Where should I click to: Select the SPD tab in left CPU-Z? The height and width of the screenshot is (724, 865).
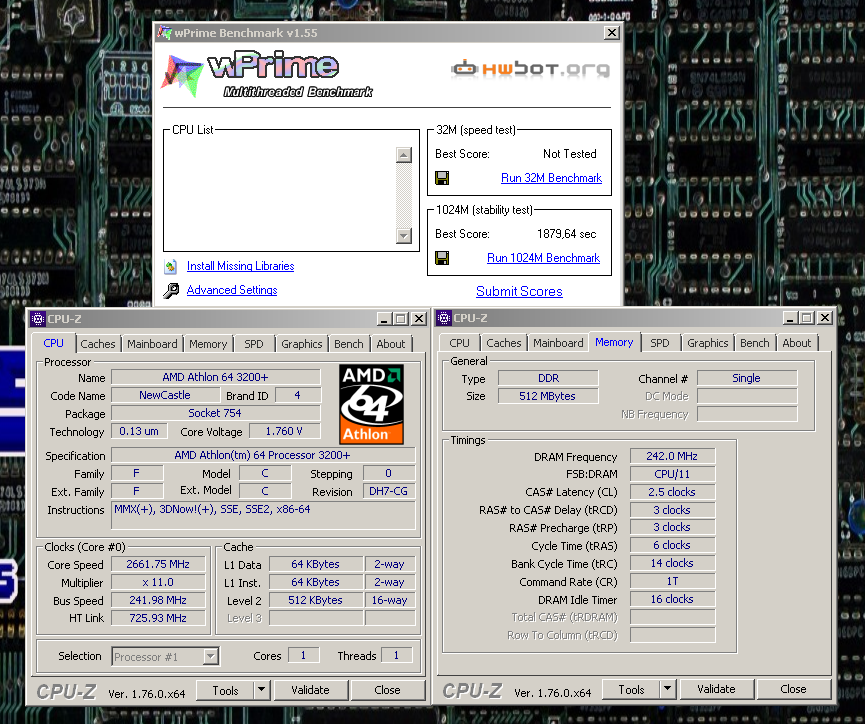click(254, 344)
